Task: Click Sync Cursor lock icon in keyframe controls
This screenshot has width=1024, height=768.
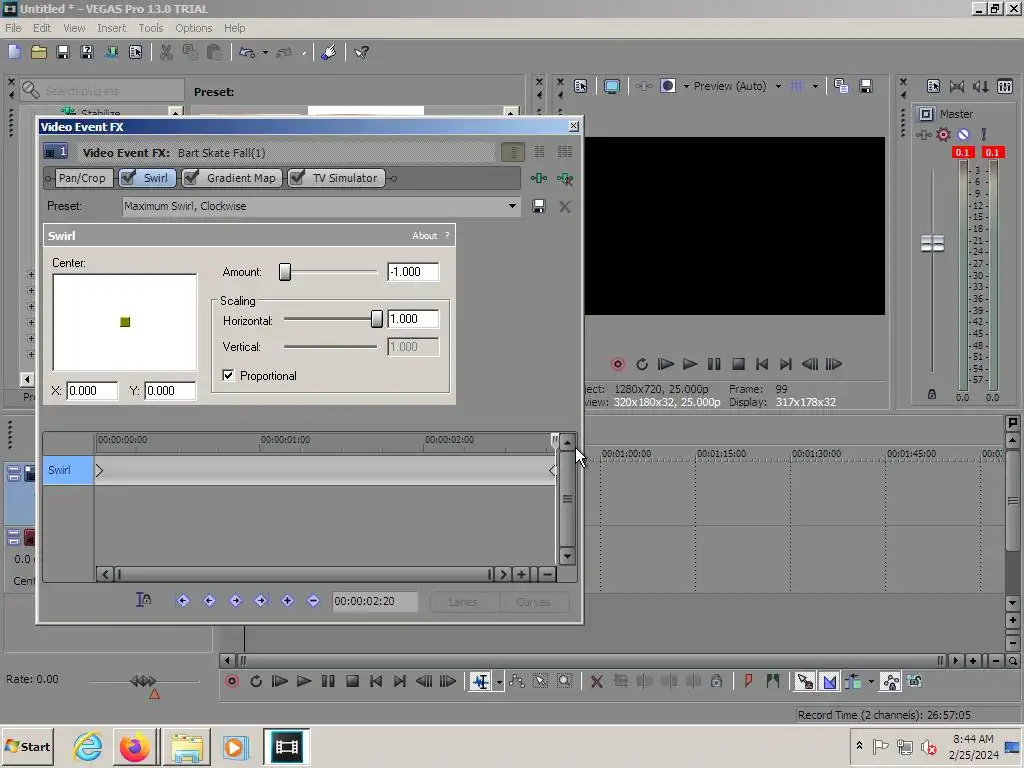Action: coord(144,600)
